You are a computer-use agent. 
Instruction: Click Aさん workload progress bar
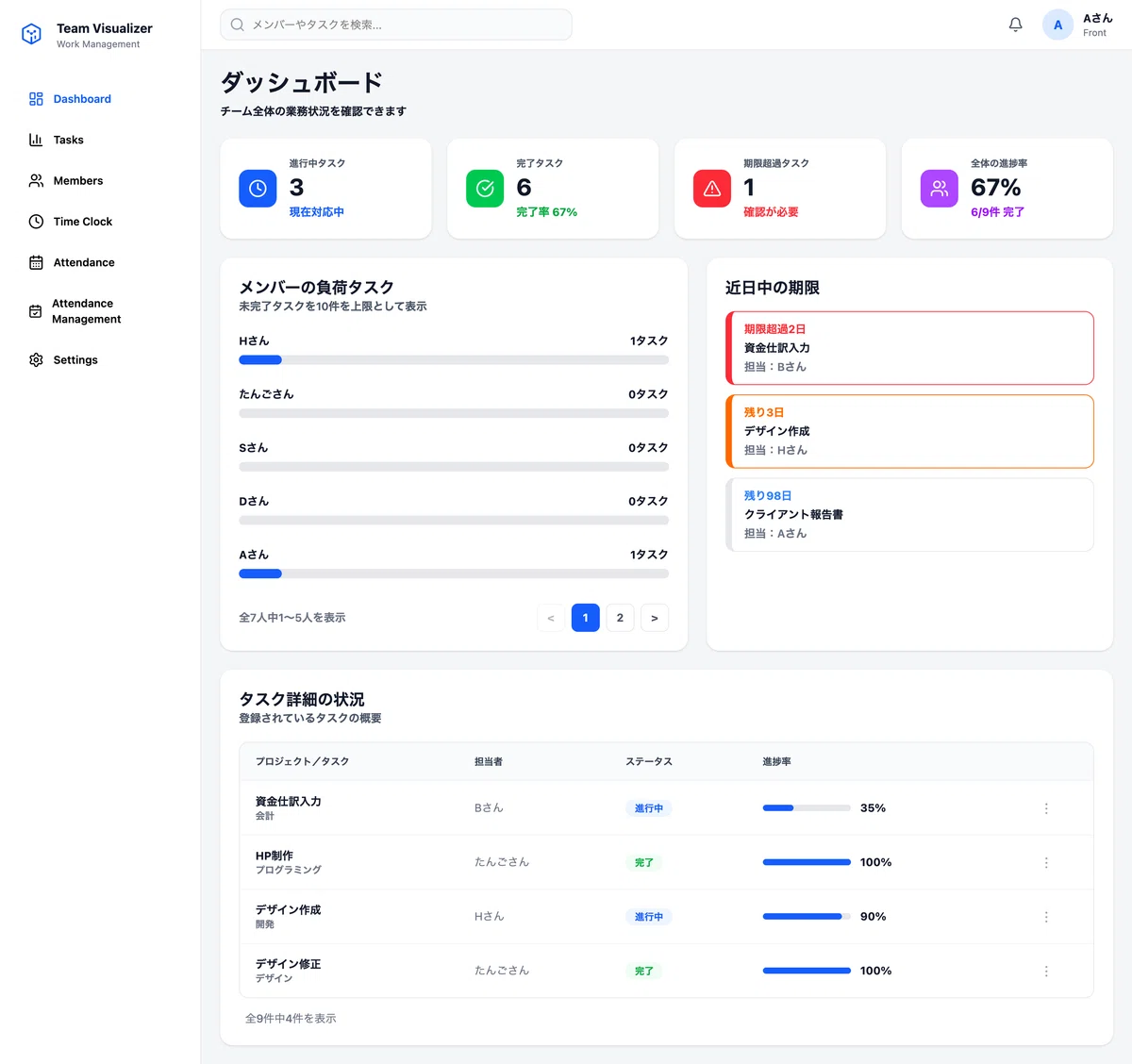coord(454,574)
